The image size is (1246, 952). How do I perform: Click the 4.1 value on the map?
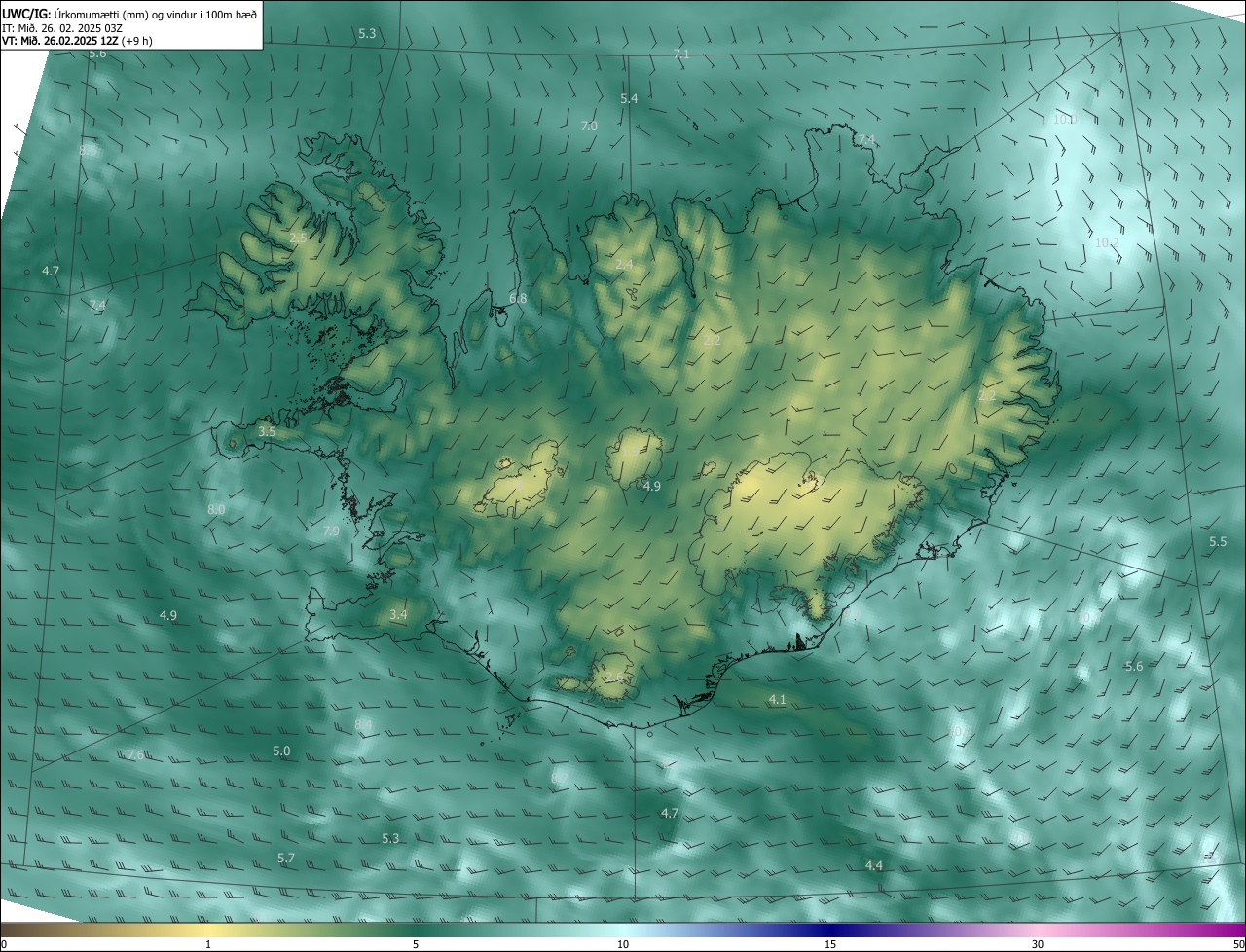pyautogui.click(x=777, y=700)
